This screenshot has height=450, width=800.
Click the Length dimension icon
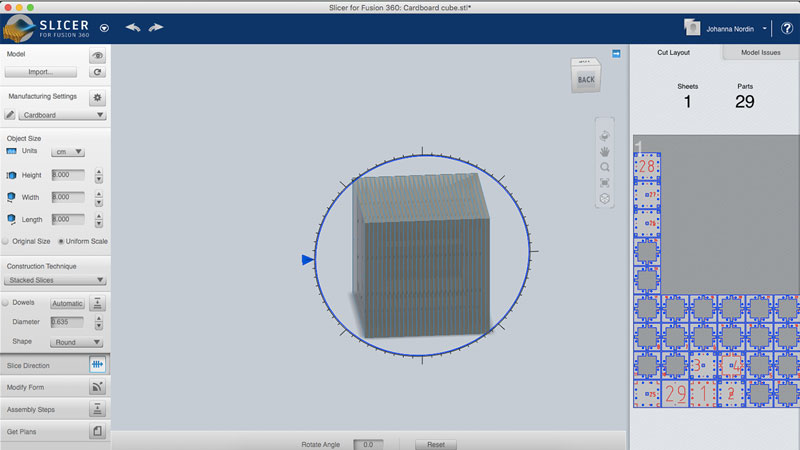click(11, 219)
